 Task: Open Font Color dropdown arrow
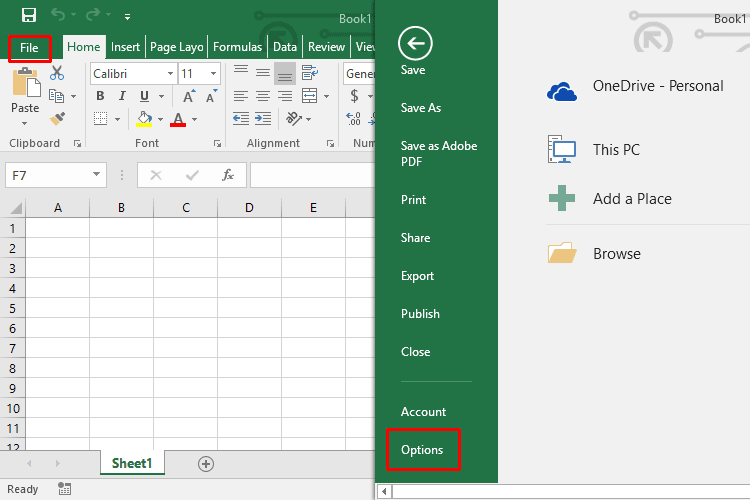pyautogui.click(x=194, y=119)
